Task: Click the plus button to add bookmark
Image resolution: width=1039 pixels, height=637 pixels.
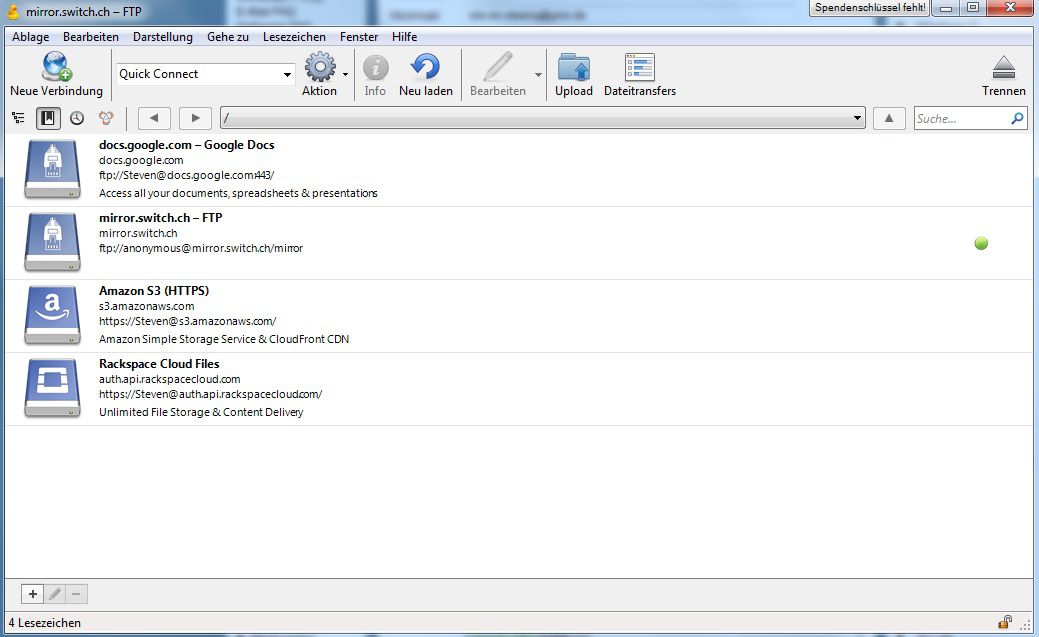Action: pyautogui.click(x=32, y=594)
